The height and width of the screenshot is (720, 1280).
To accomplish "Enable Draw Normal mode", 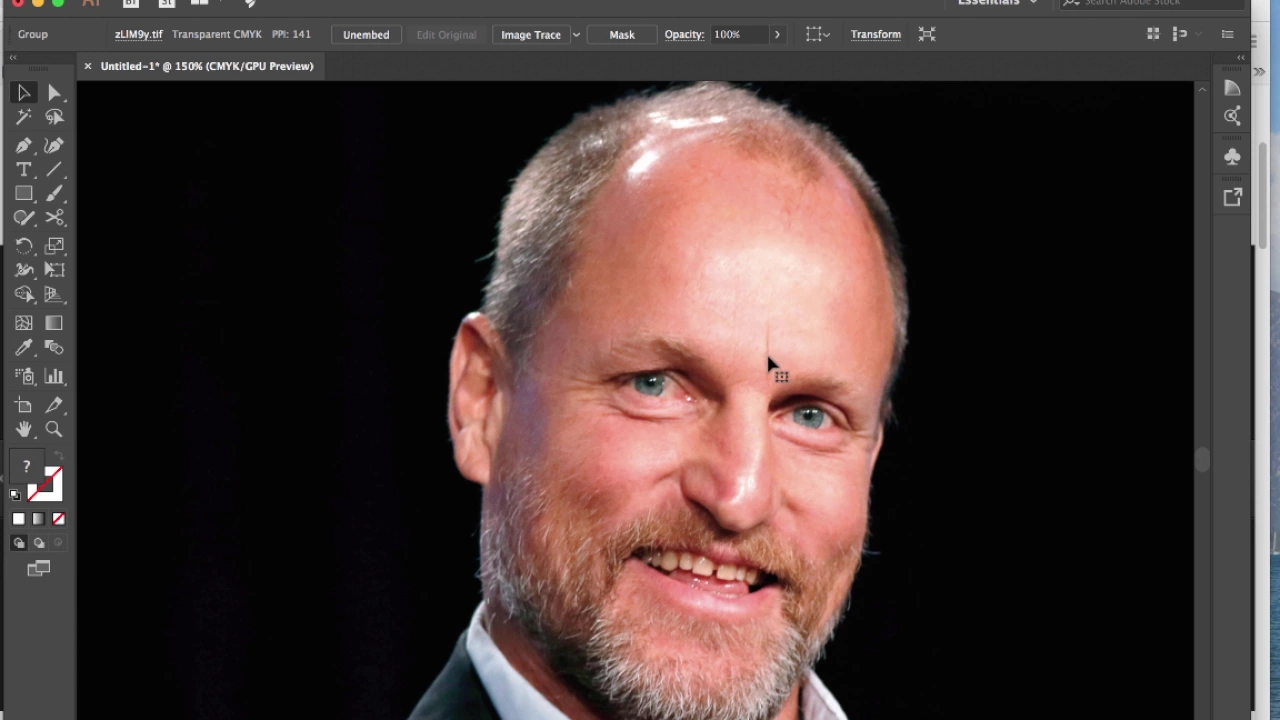I will [19, 543].
